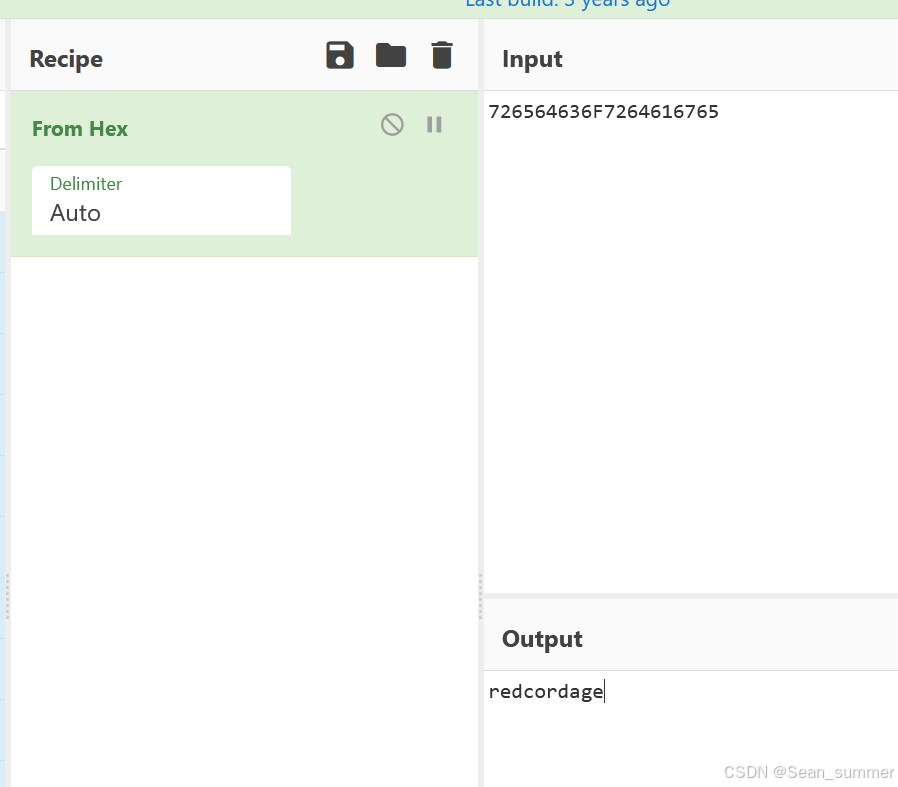898x787 pixels.
Task: Grab the splitter handle between Recipe and Input
Action: coord(480,597)
